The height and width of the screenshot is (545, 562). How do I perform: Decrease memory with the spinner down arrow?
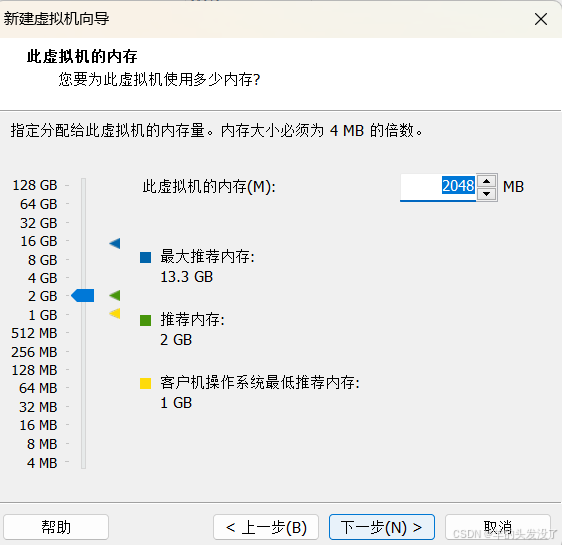[486, 194]
